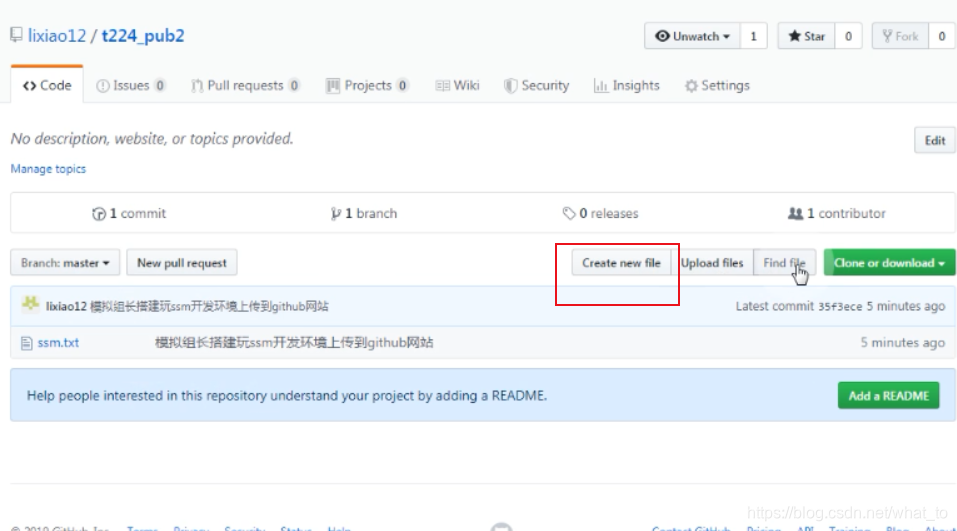Click the commit history clock icon

coord(99,214)
